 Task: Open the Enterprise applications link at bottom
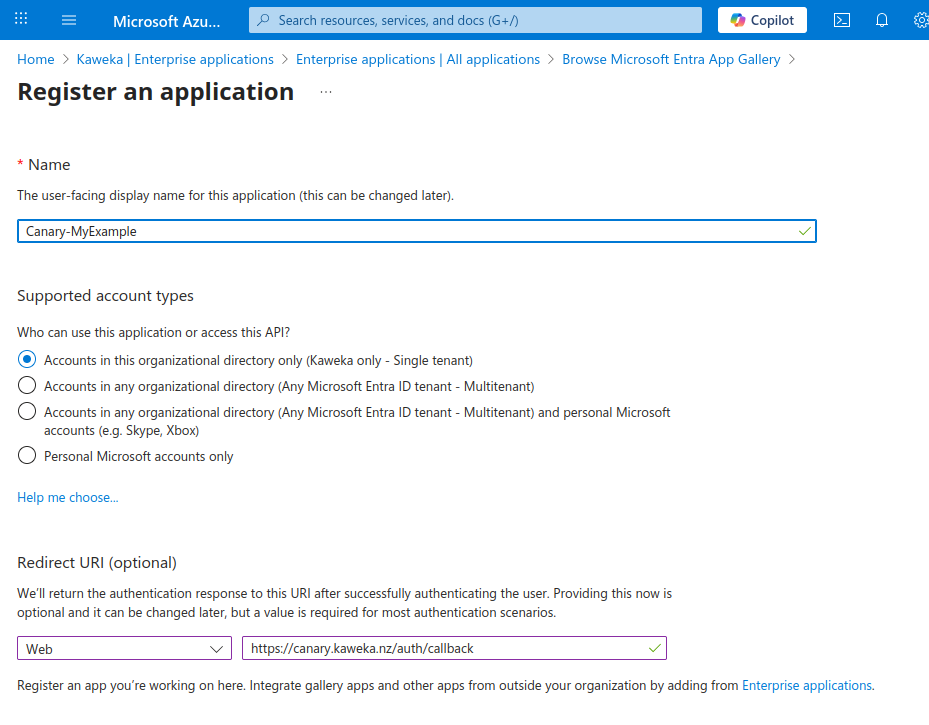click(806, 685)
